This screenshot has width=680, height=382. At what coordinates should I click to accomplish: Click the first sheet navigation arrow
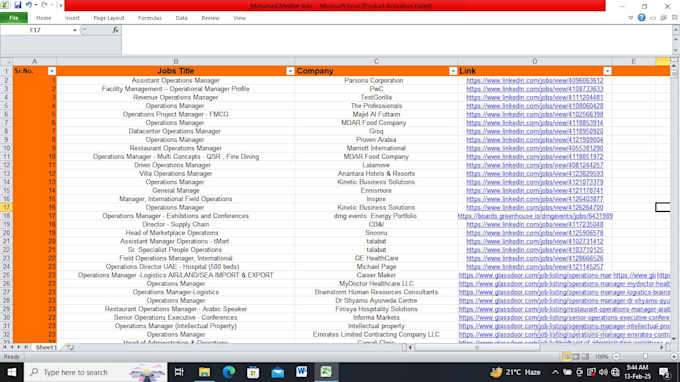(5, 347)
